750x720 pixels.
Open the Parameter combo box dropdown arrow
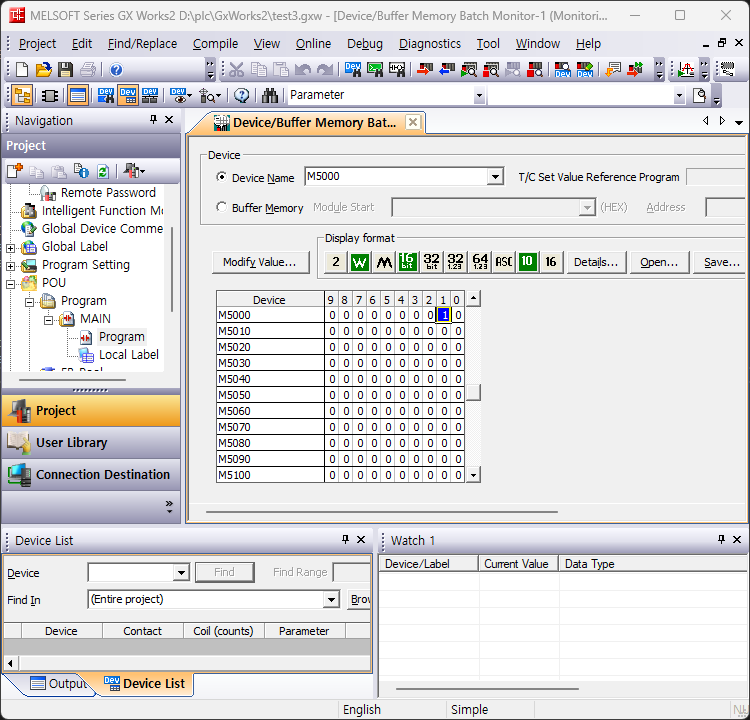coord(479,95)
